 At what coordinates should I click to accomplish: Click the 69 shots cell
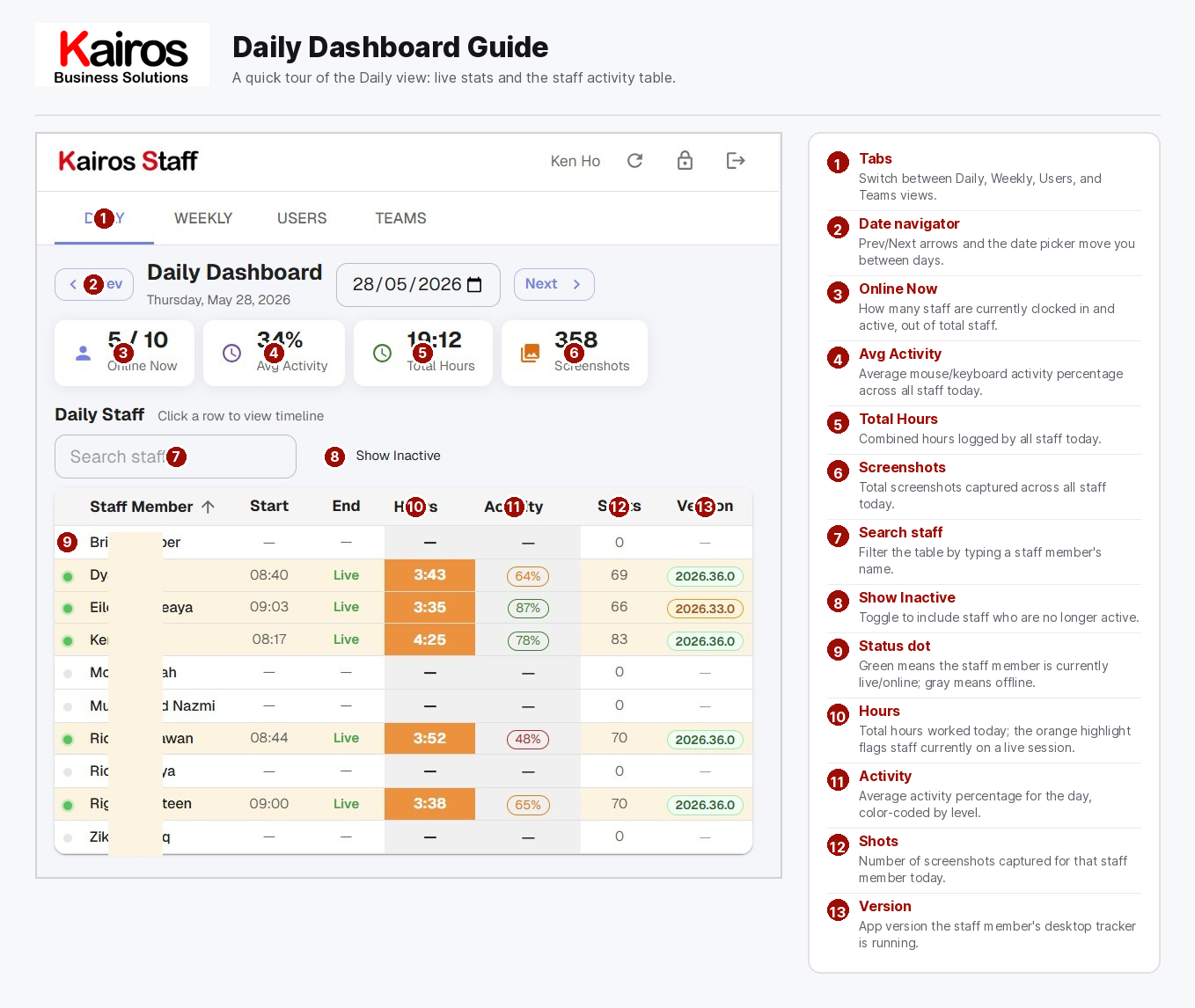pos(619,574)
